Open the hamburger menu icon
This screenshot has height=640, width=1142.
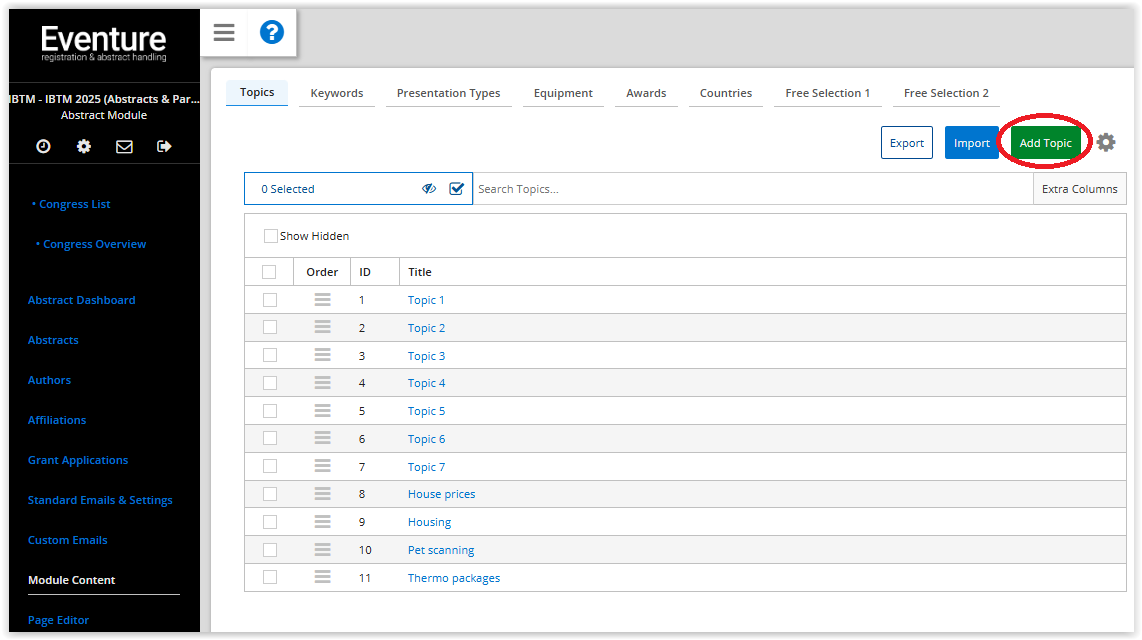coord(224,32)
